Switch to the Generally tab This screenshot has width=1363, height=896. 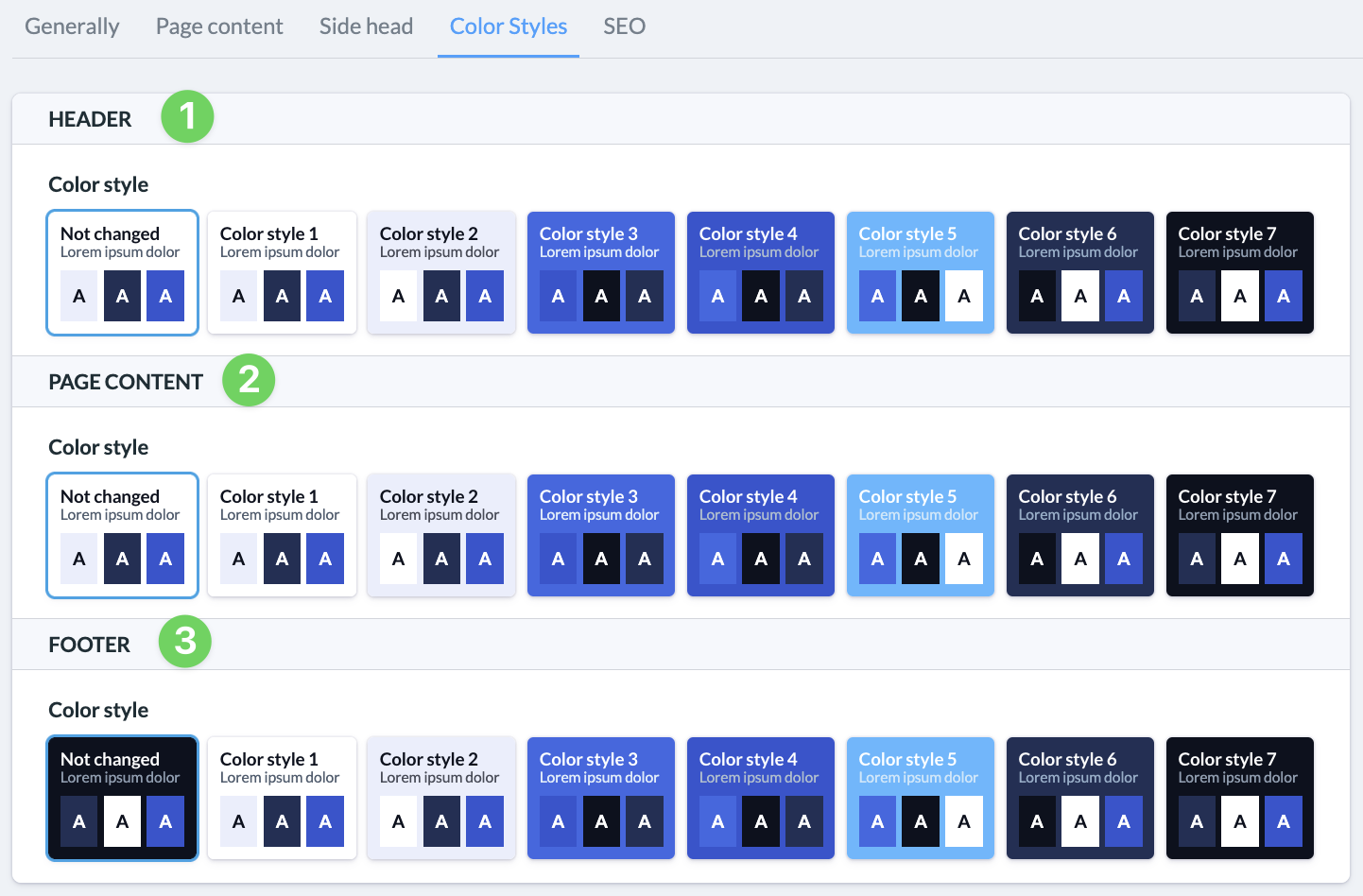pos(72,26)
